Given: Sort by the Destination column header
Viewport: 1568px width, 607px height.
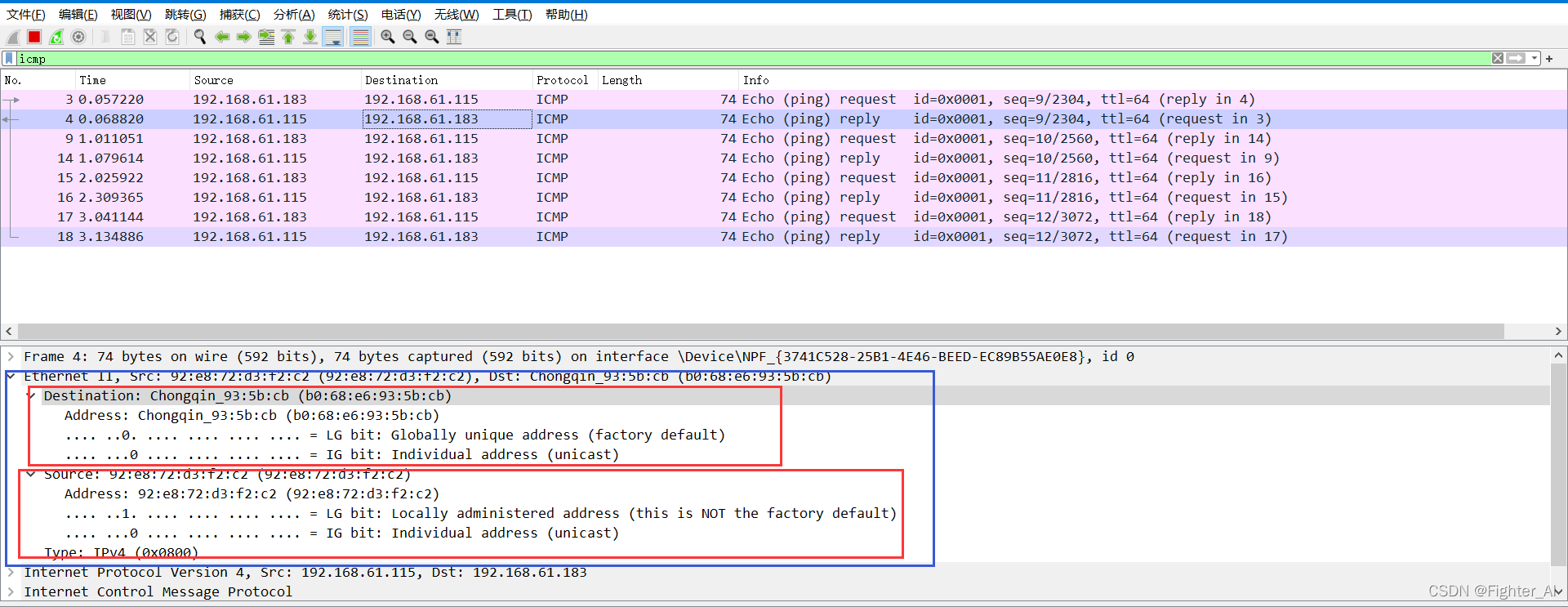Looking at the screenshot, I should click(x=447, y=80).
